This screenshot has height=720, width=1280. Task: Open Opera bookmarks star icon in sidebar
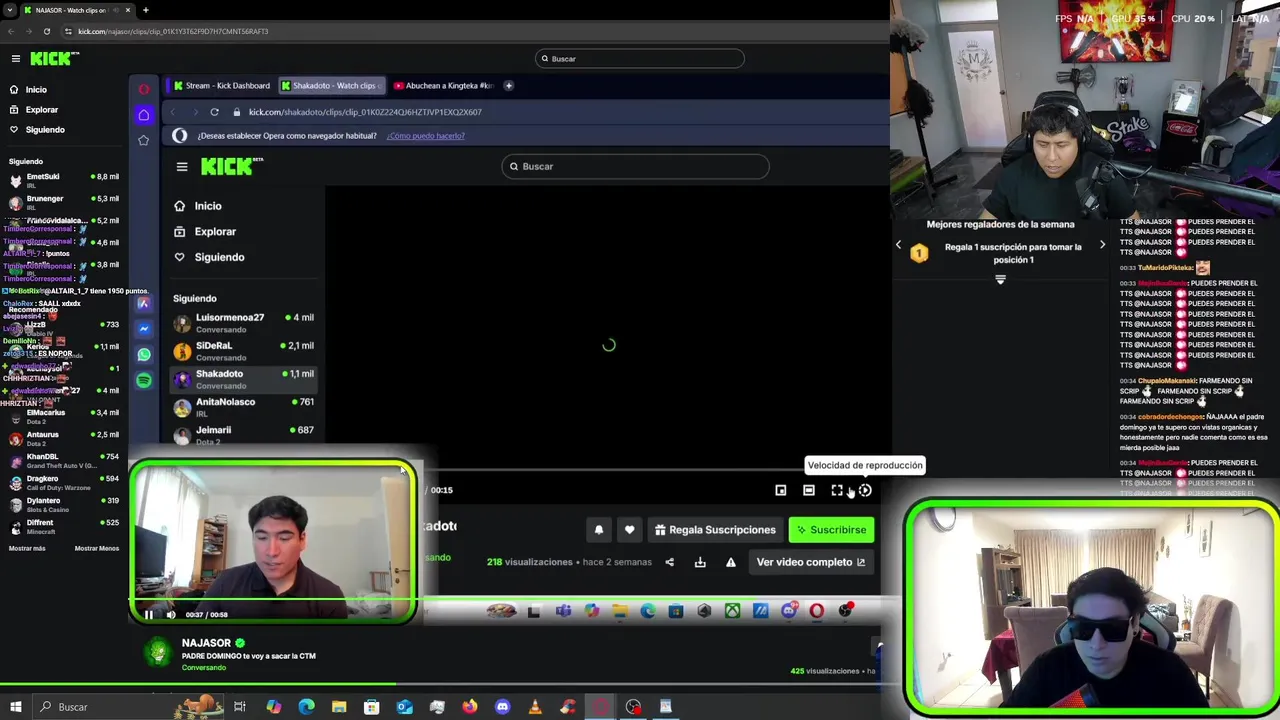[x=144, y=140]
